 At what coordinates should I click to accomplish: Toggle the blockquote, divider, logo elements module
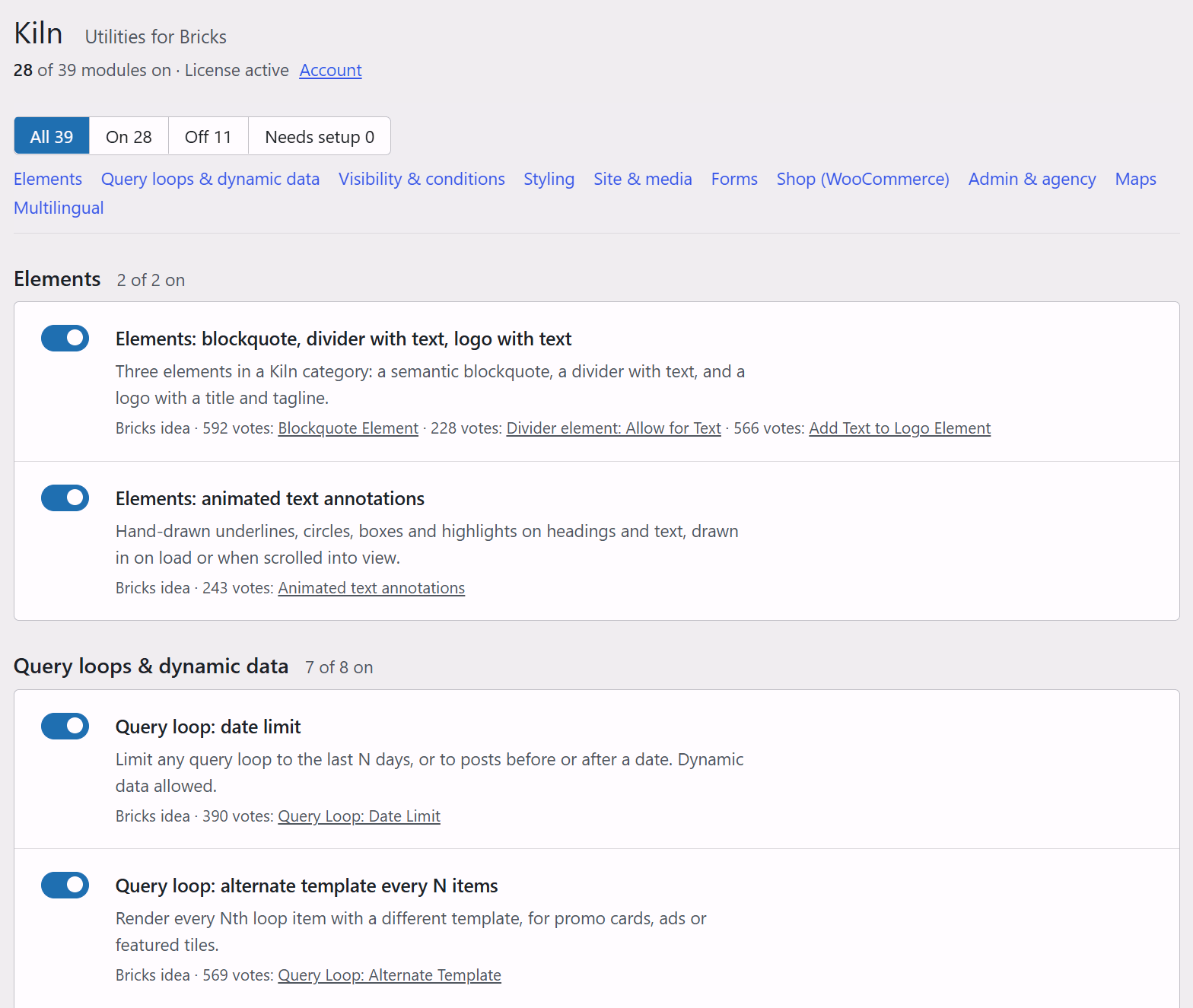pyautogui.click(x=65, y=338)
